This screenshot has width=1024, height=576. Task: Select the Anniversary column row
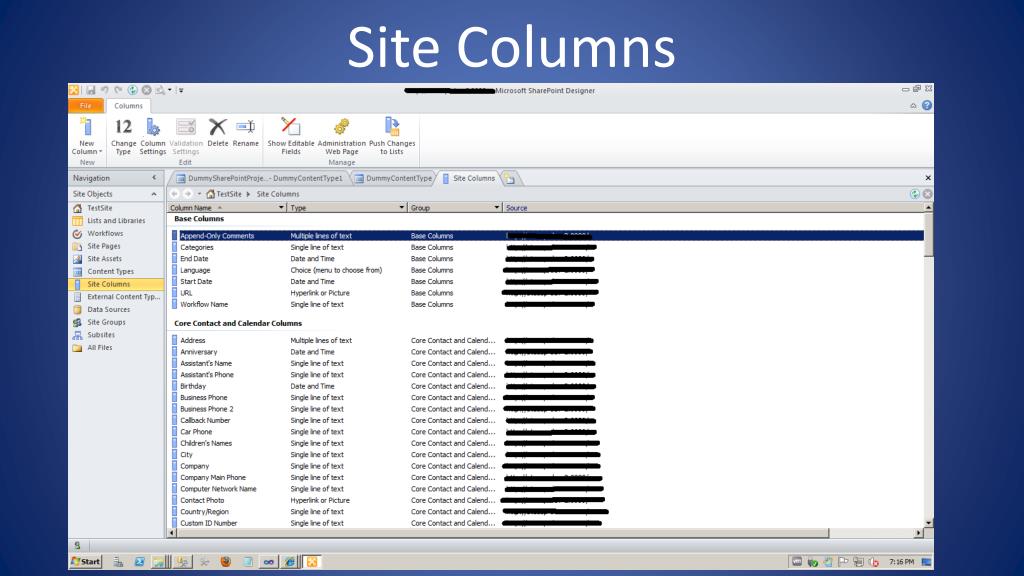547,352
